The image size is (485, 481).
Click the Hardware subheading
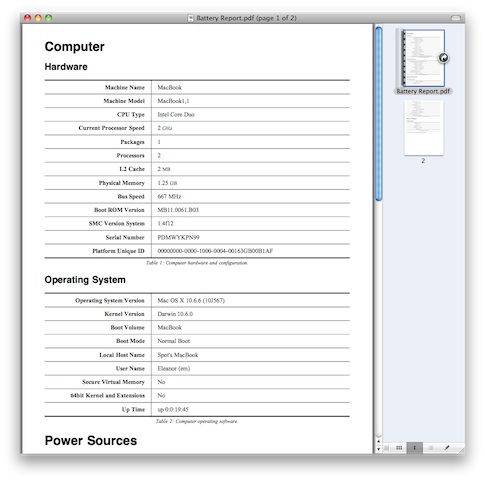[66, 67]
